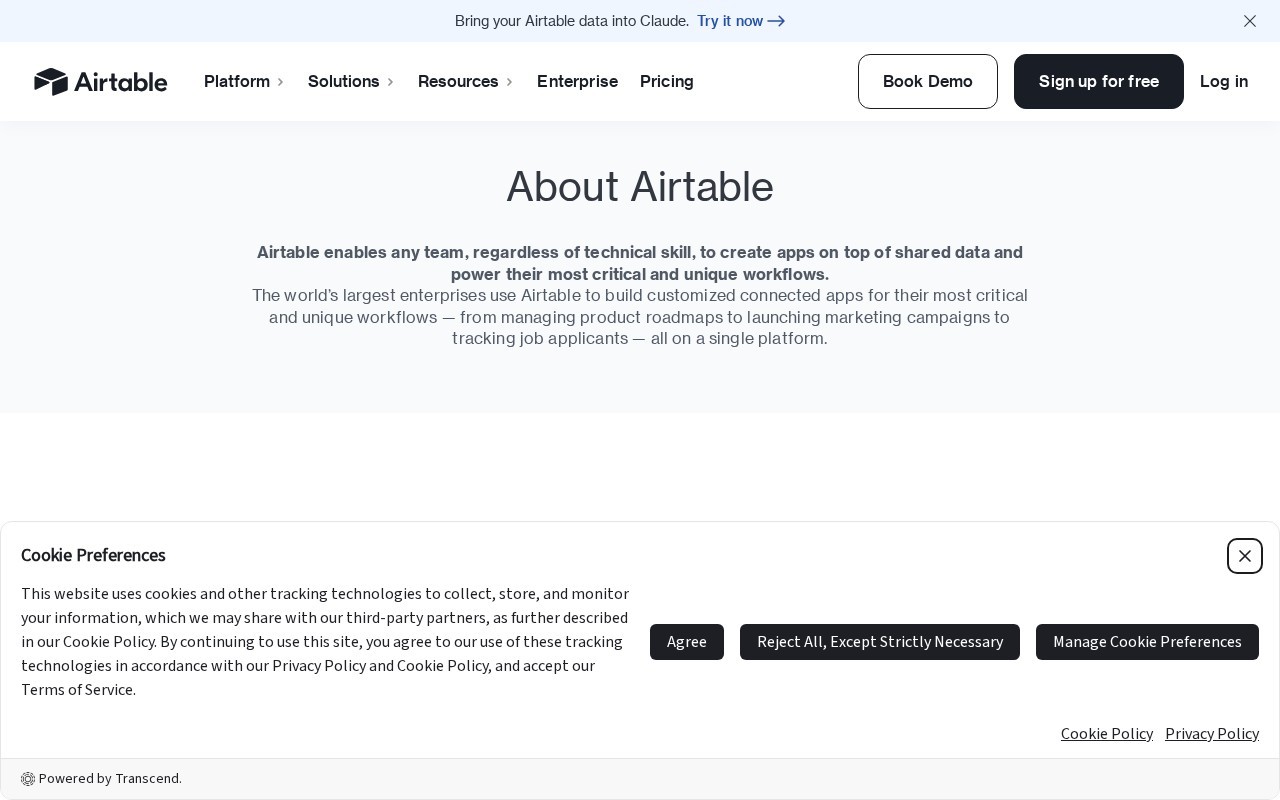Click the About Airtable heading
The height and width of the screenshot is (800, 1280).
pos(640,187)
